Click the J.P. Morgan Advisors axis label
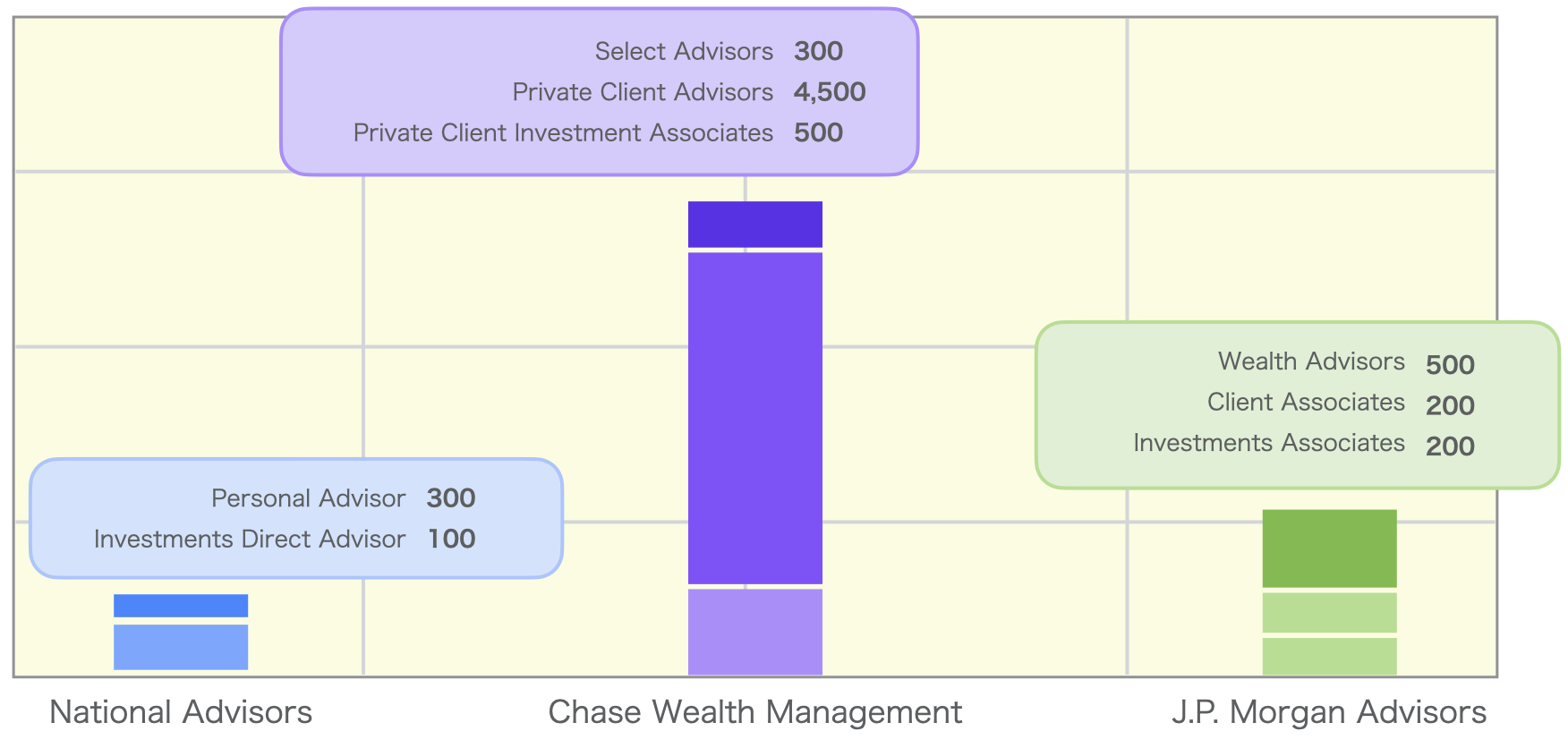Viewport: 1568px width, 748px height. pyautogui.click(x=1329, y=712)
